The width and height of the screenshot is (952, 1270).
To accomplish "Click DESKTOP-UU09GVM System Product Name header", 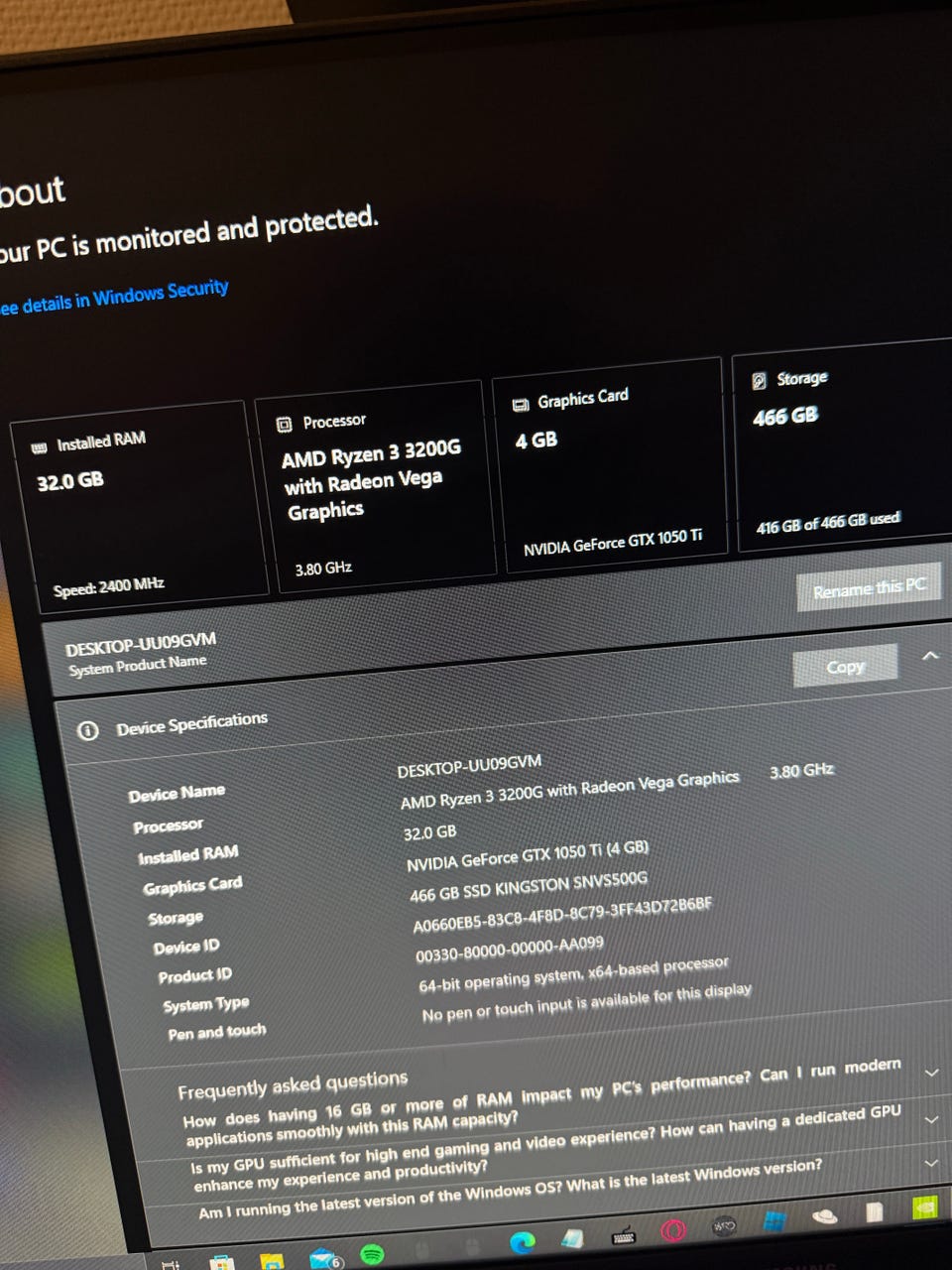I will (x=140, y=652).
